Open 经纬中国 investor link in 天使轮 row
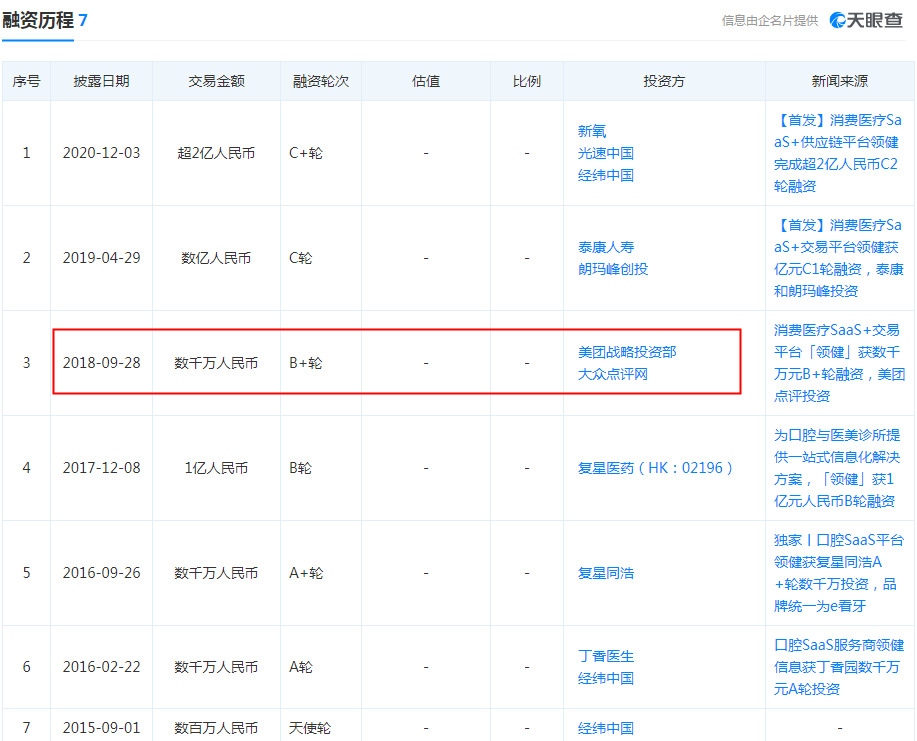 (606, 728)
